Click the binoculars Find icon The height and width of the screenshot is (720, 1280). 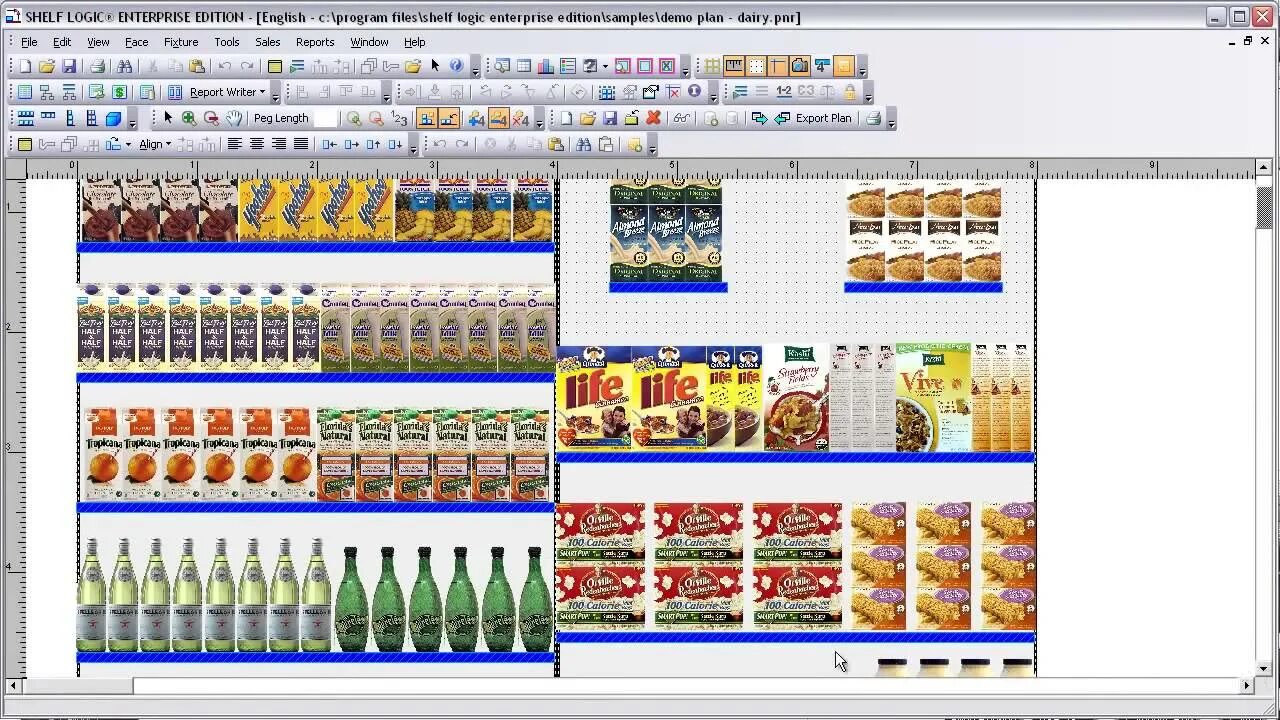pos(126,66)
